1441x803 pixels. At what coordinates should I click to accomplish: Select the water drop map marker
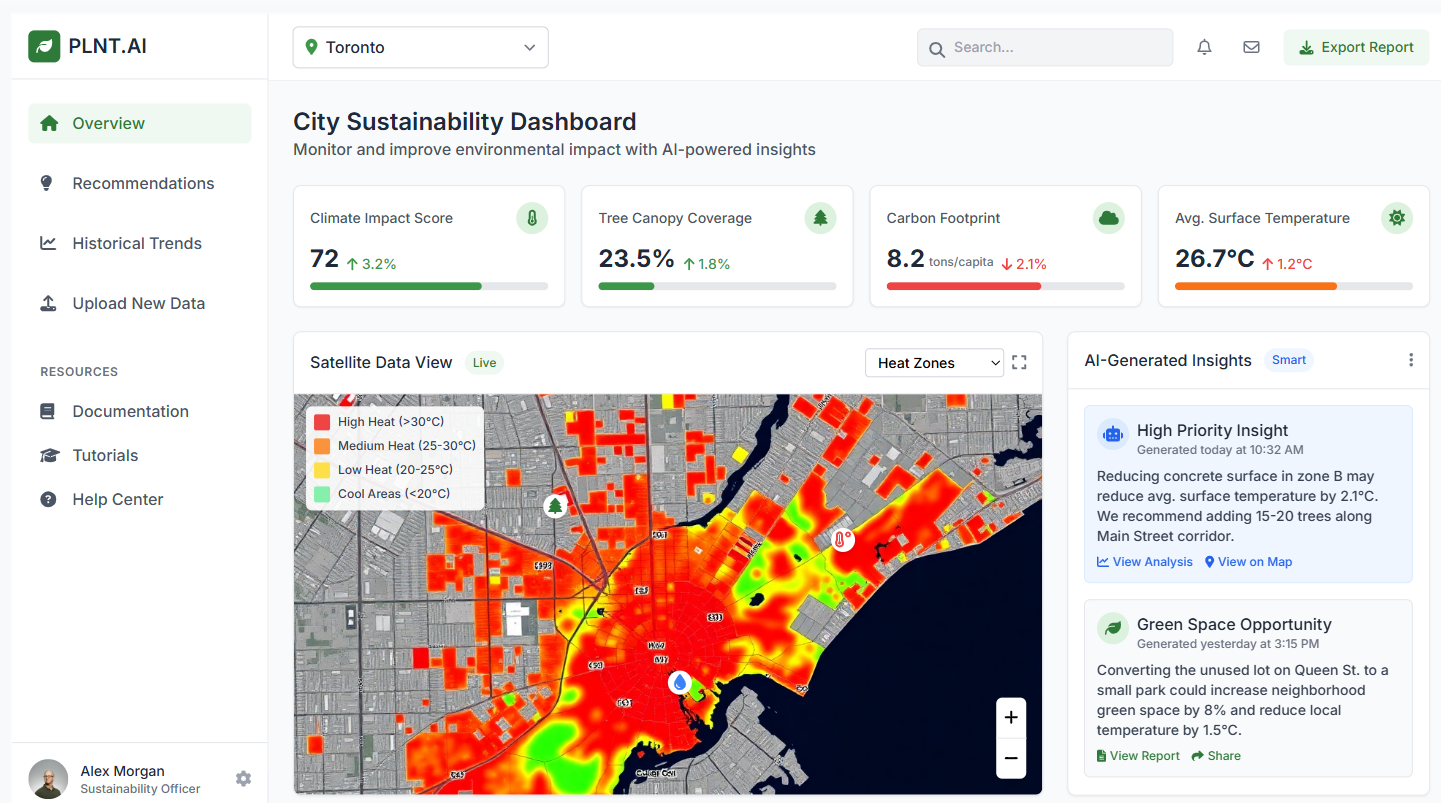tap(680, 682)
